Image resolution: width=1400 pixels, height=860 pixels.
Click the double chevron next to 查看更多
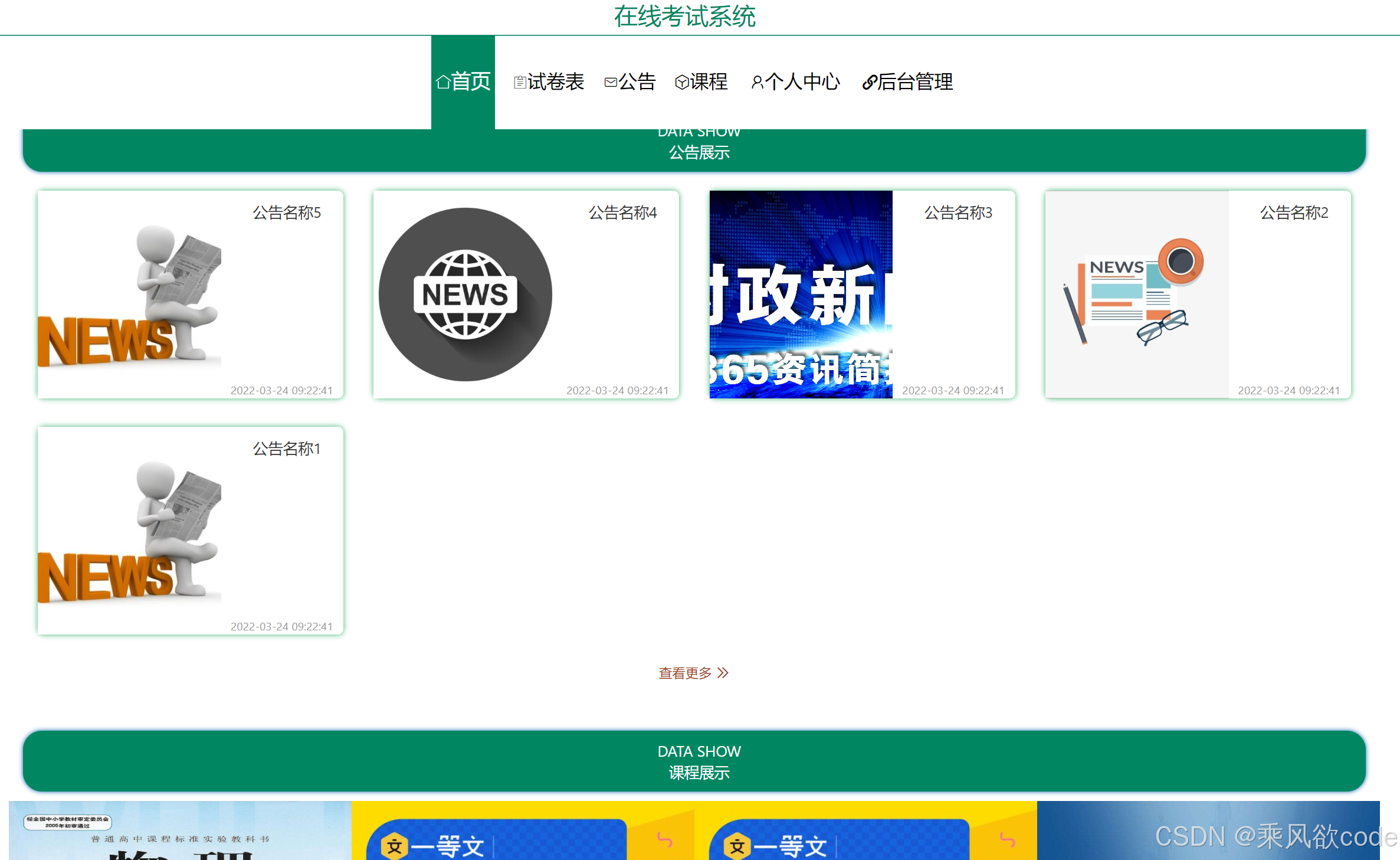pos(723,673)
